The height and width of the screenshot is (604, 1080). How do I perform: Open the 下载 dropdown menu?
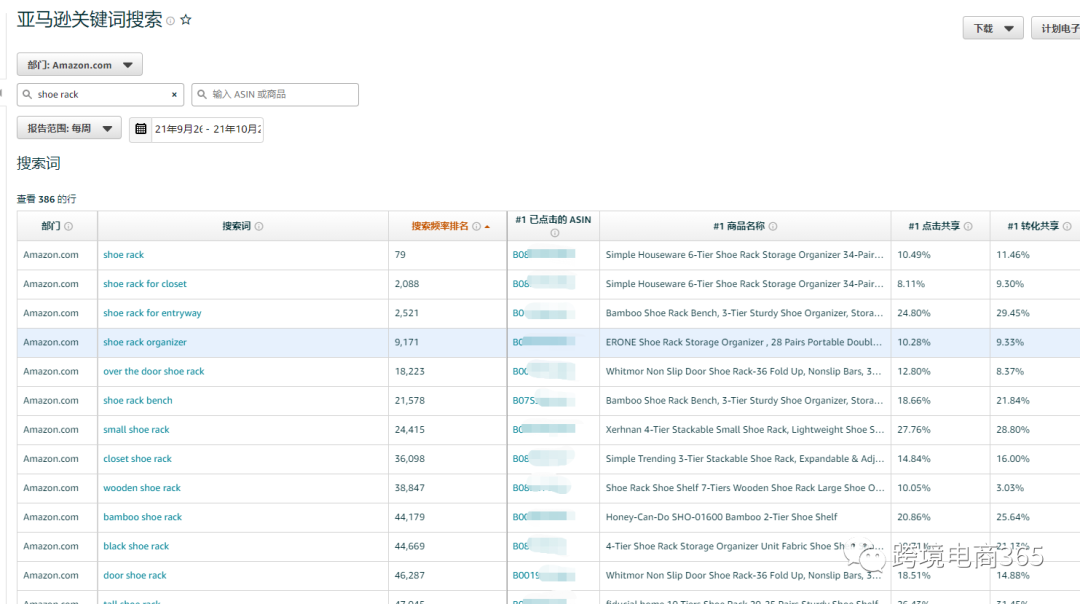coord(992,28)
